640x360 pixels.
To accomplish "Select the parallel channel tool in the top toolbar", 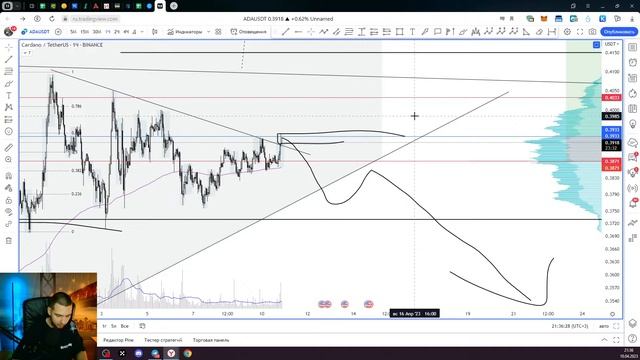I will click(x=336, y=32).
